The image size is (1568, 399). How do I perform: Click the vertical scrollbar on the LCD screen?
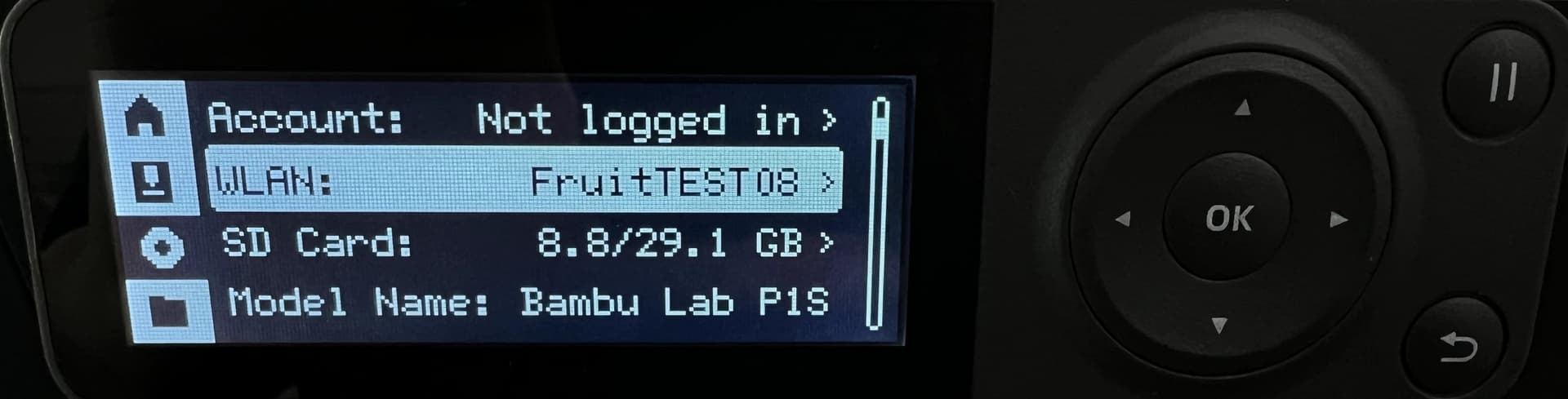click(878, 214)
